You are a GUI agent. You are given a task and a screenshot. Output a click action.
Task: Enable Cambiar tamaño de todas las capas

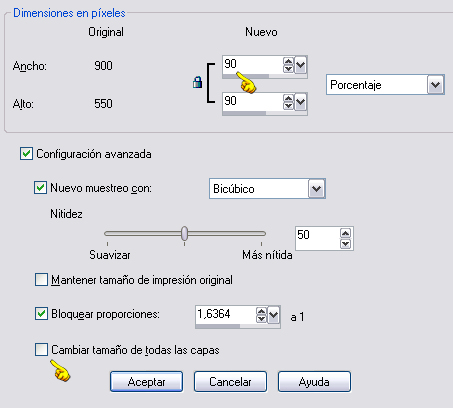tap(41, 350)
